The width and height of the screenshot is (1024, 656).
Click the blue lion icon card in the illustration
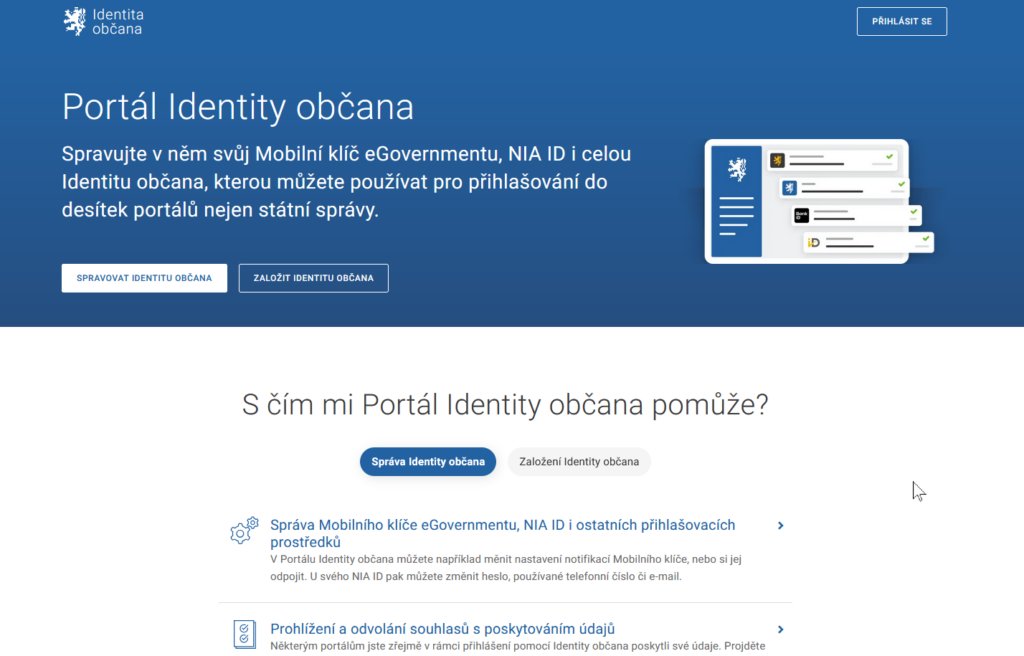789,187
